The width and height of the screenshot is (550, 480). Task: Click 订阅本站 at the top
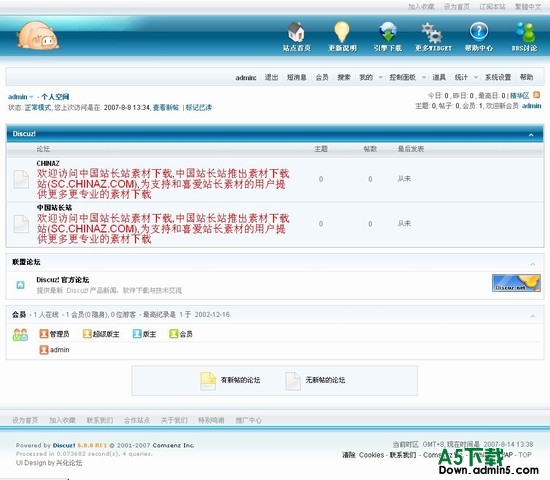tap(492, 7)
